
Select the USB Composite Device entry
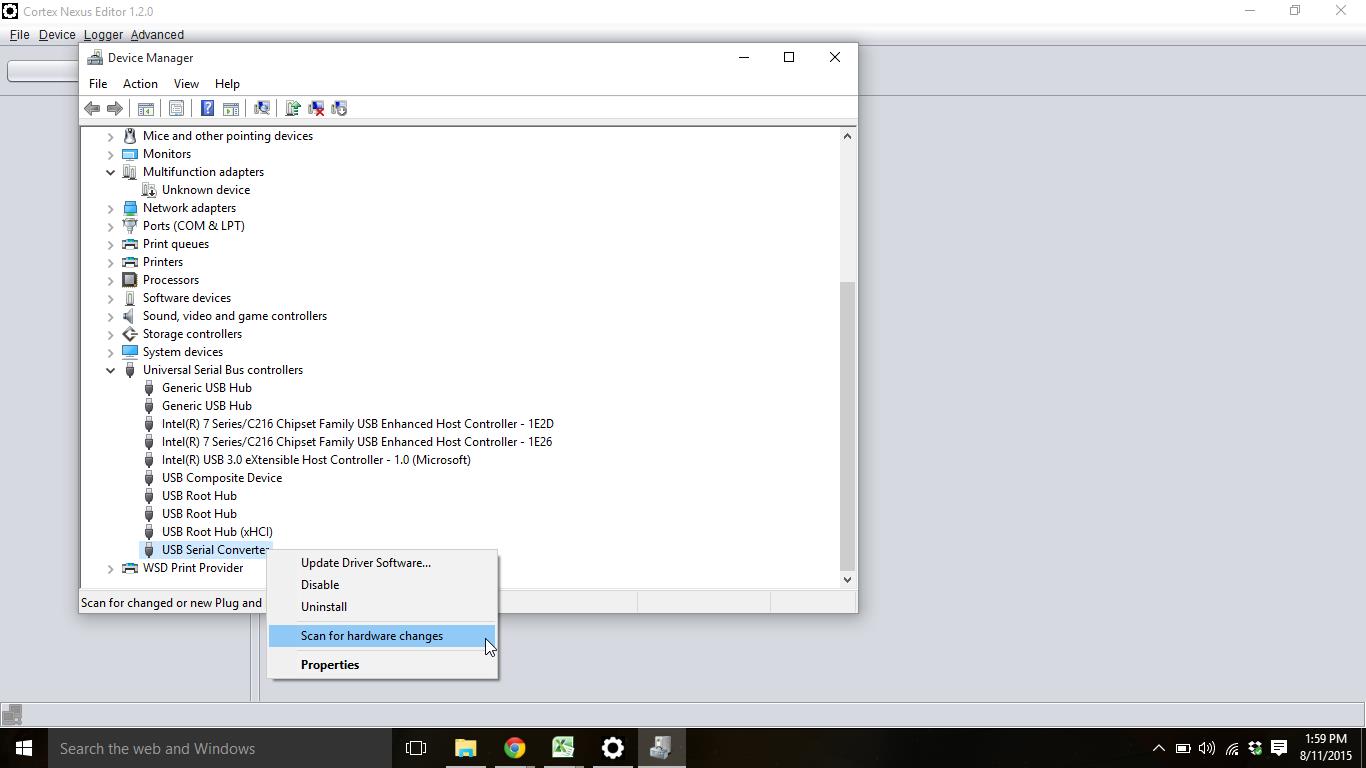tap(222, 478)
